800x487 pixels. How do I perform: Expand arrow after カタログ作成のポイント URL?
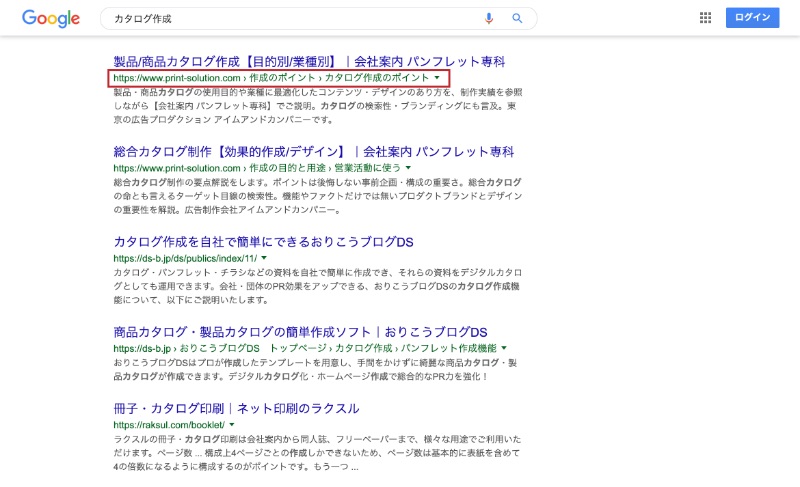(437, 78)
